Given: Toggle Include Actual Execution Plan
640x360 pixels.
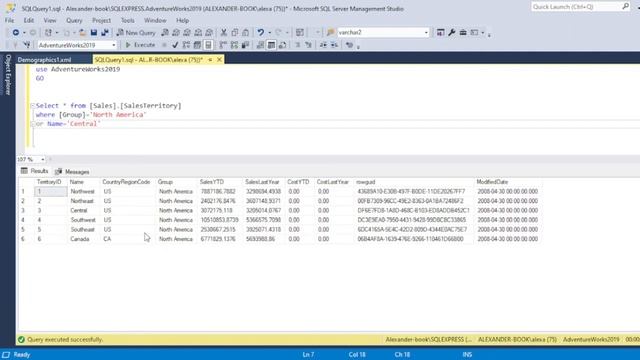Looking at the screenshot, I should pyautogui.click(x=223, y=45).
